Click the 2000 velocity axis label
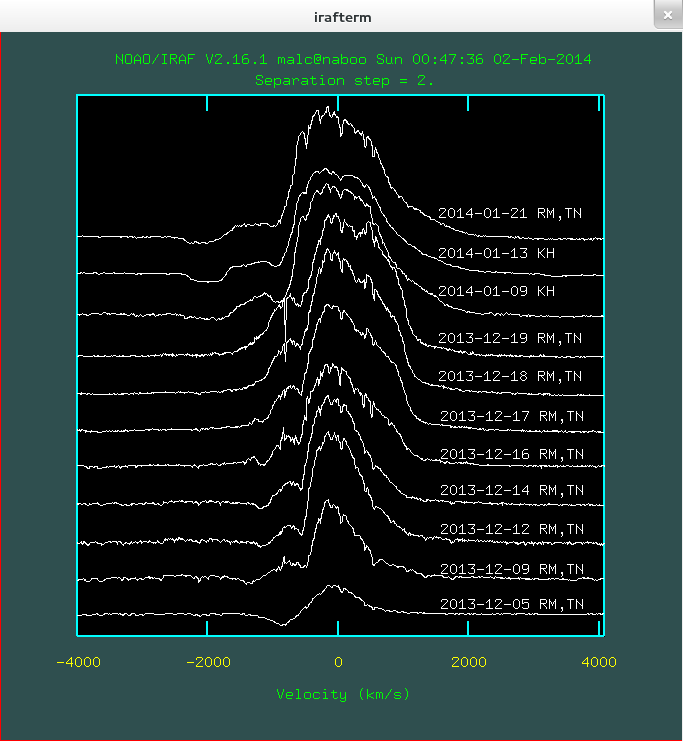This screenshot has width=683, height=741. pos(469,662)
